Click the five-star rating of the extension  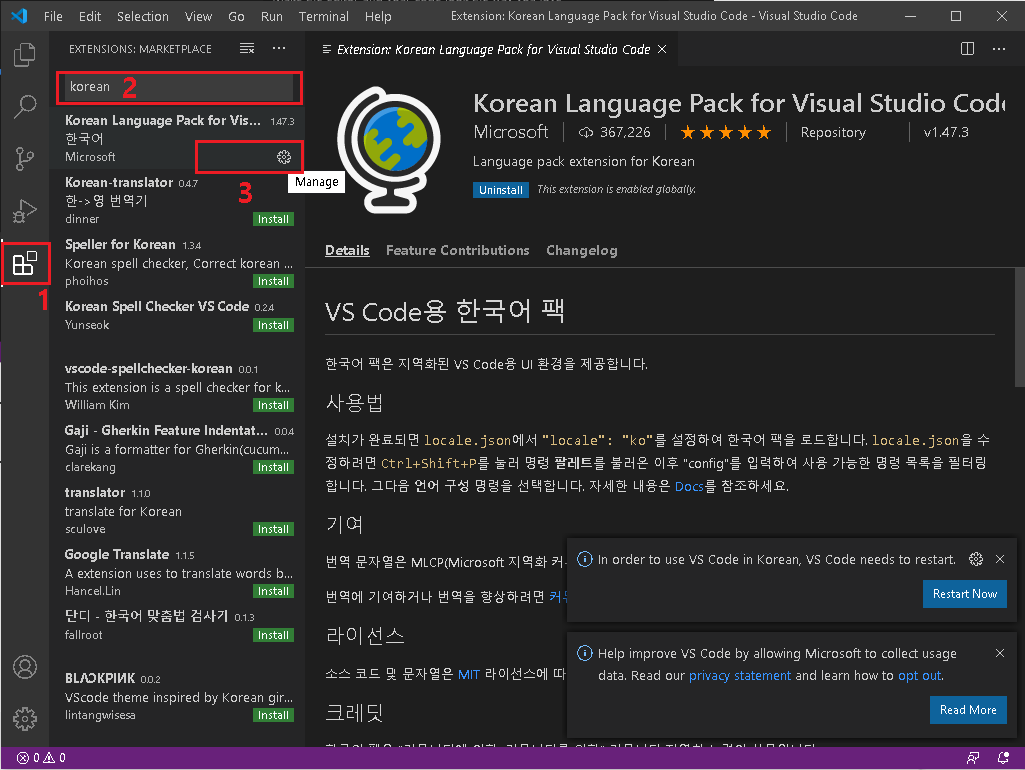[726, 133]
